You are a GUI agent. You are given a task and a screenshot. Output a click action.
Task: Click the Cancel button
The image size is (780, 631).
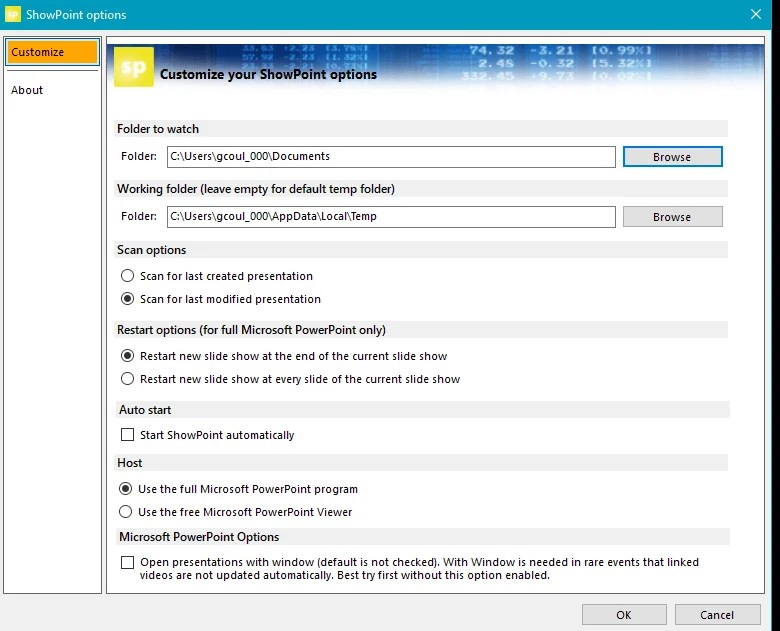tap(717, 615)
